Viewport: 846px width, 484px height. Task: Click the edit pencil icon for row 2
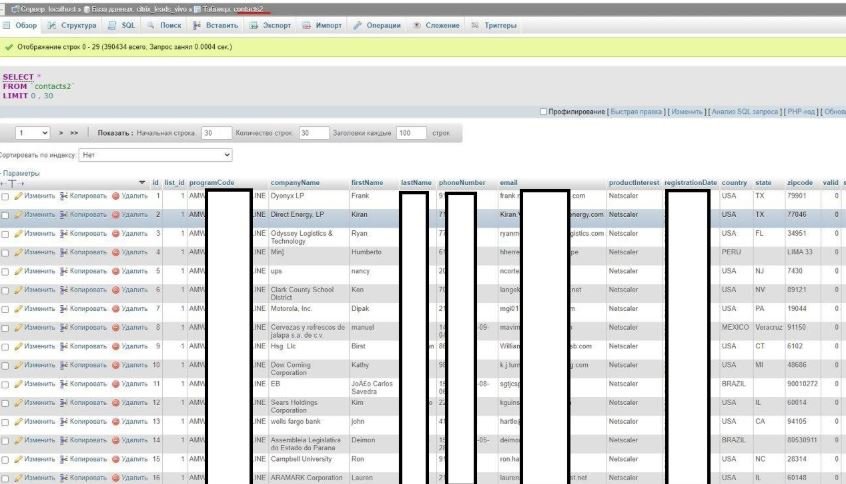pyautogui.click(x=18, y=215)
